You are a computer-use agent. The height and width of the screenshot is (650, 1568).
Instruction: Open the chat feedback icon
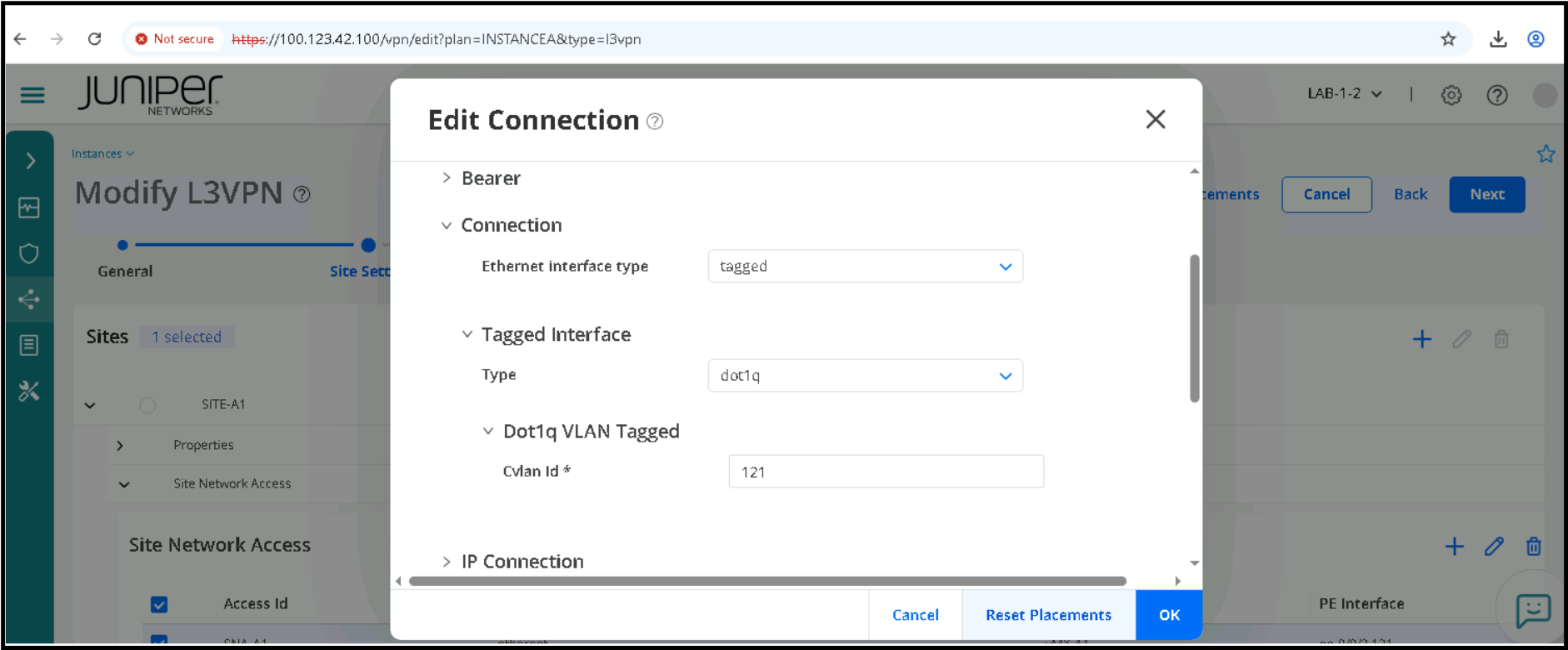[x=1533, y=610]
